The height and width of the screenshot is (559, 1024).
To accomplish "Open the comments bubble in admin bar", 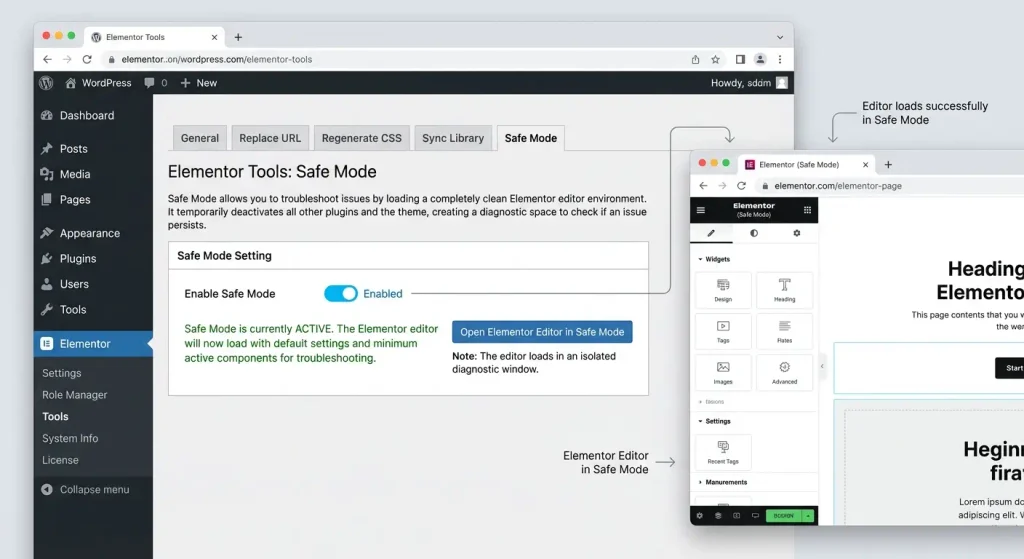I will click(x=150, y=83).
